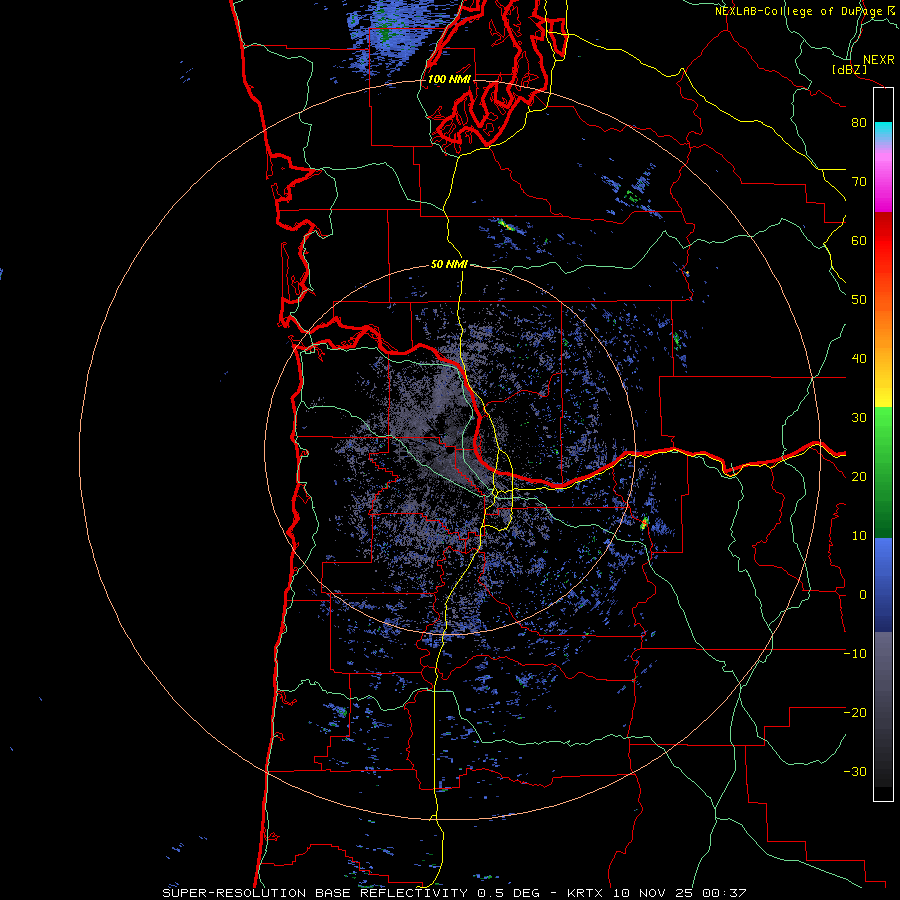900x900 pixels.
Task: Click the blue segment of the reflectivity color bar
Action: pos(883,585)
